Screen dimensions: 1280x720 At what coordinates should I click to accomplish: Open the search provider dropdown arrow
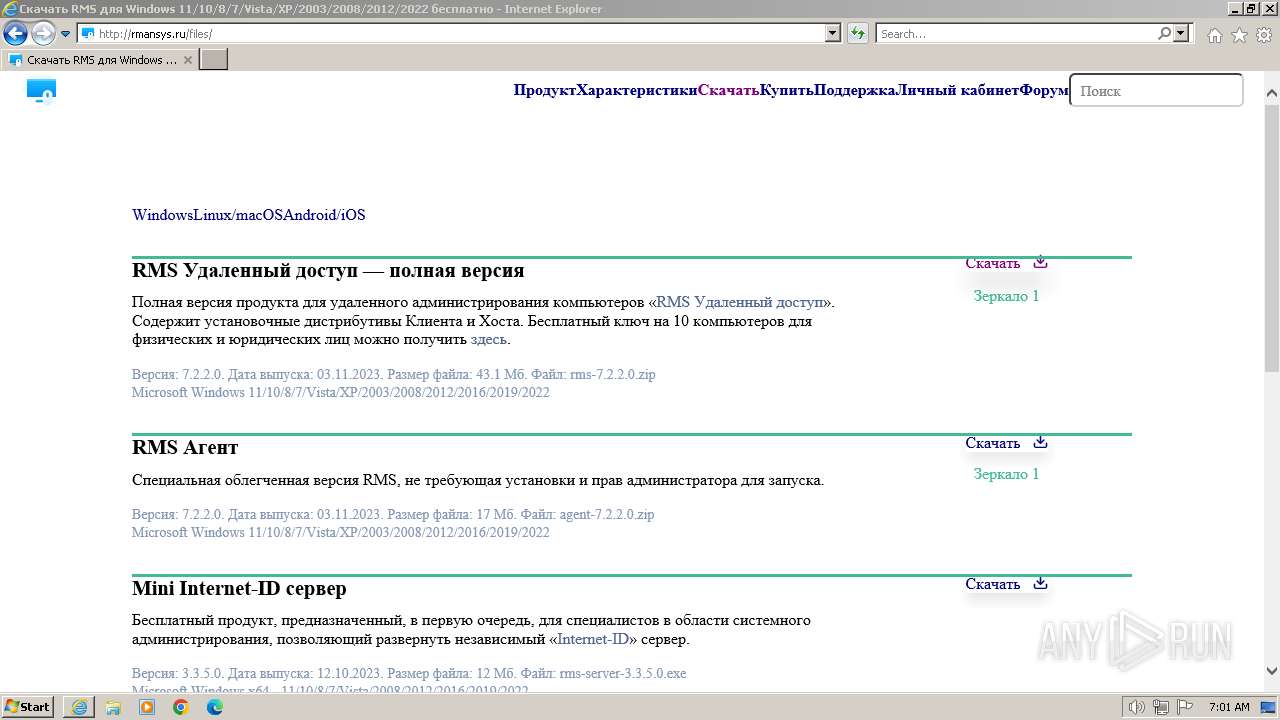tap(1181, 33)
